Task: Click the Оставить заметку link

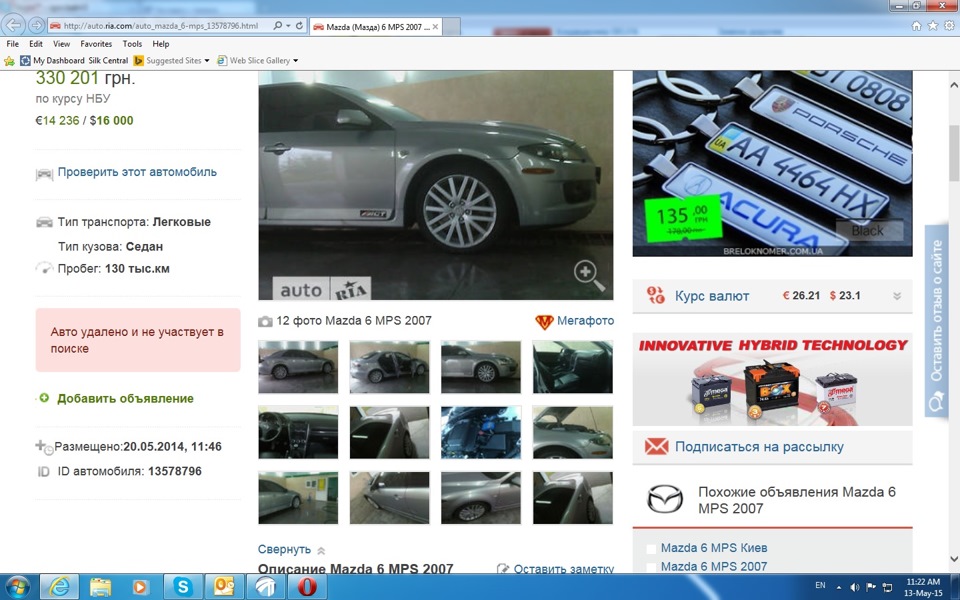Action: coord(563,569)
